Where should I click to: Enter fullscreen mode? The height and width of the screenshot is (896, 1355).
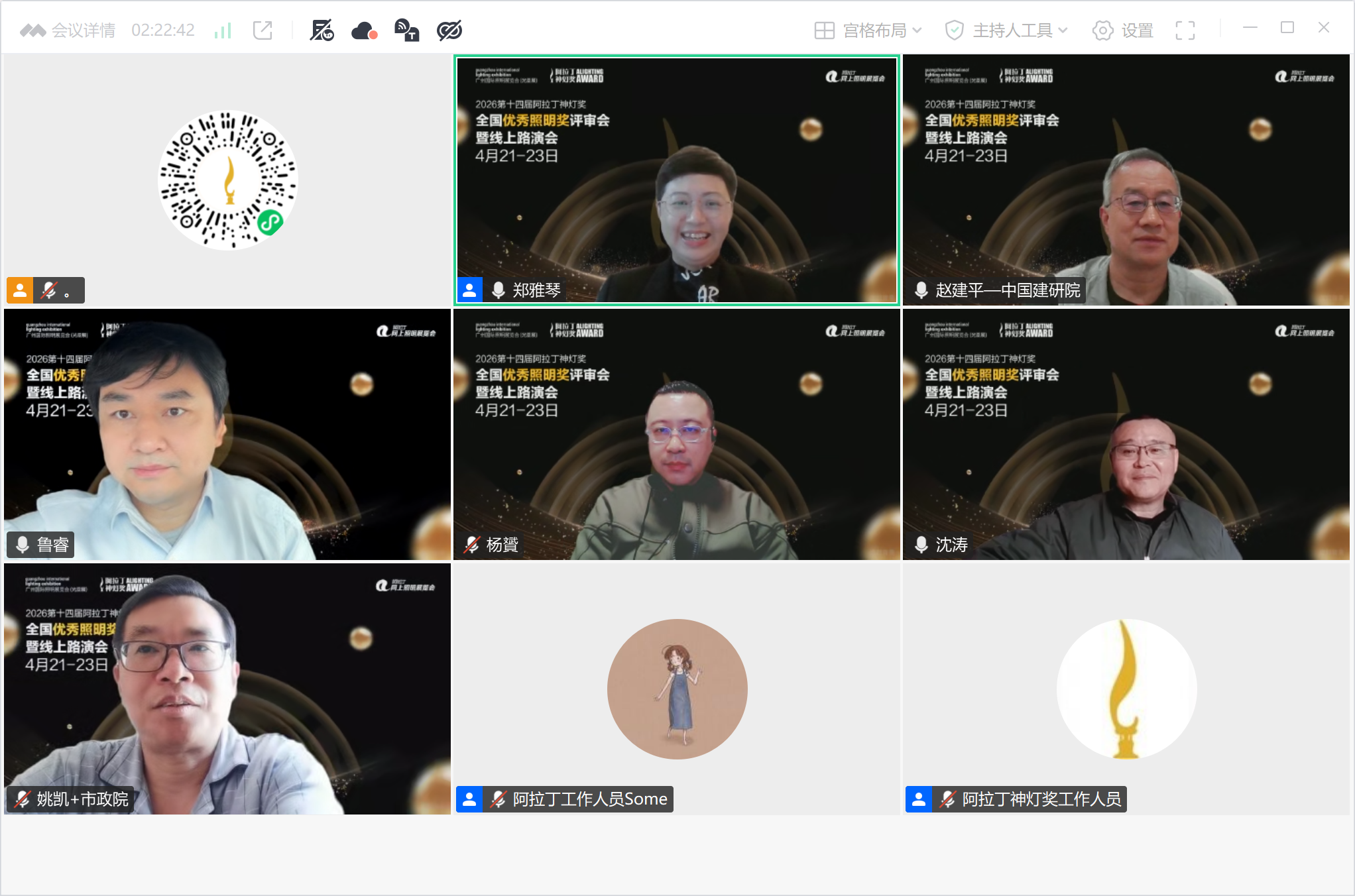(1185, 30)
